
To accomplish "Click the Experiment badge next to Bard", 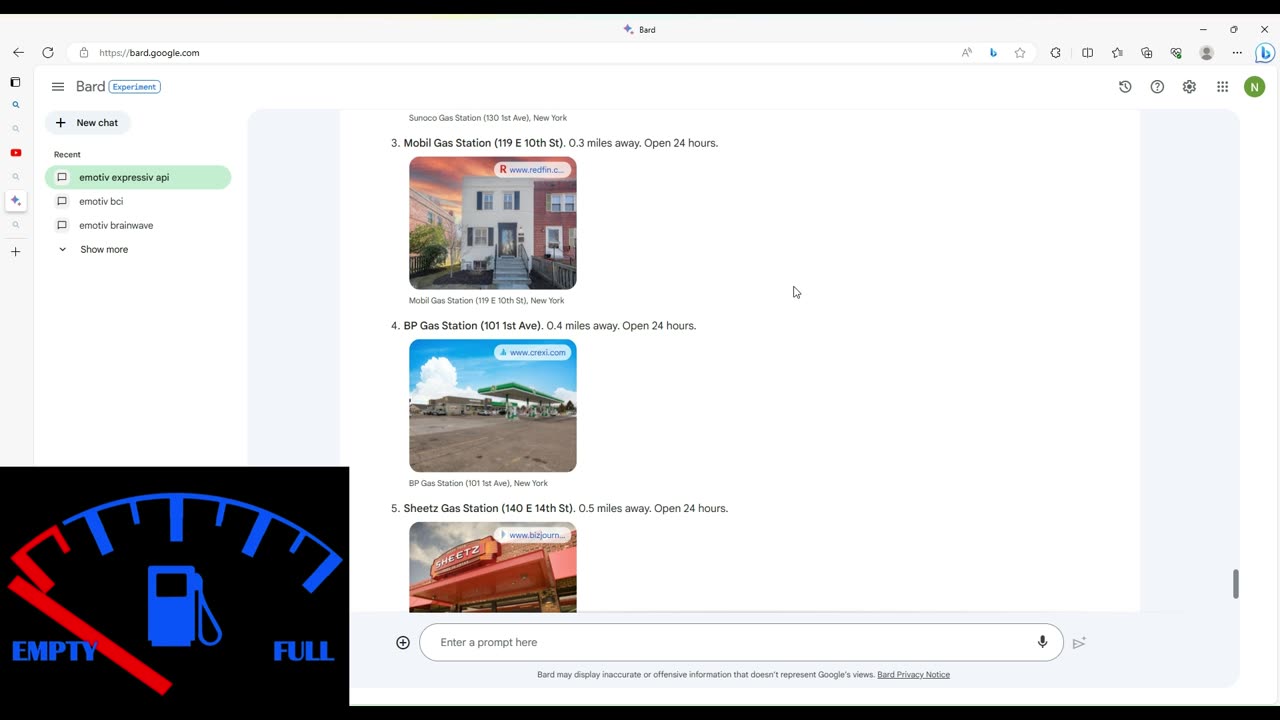I will (x=135, y=87).
